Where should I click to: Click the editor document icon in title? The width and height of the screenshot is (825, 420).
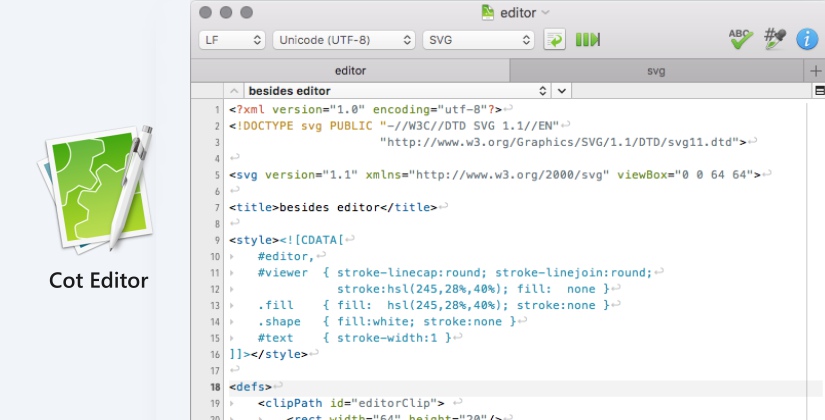(487, 12)
